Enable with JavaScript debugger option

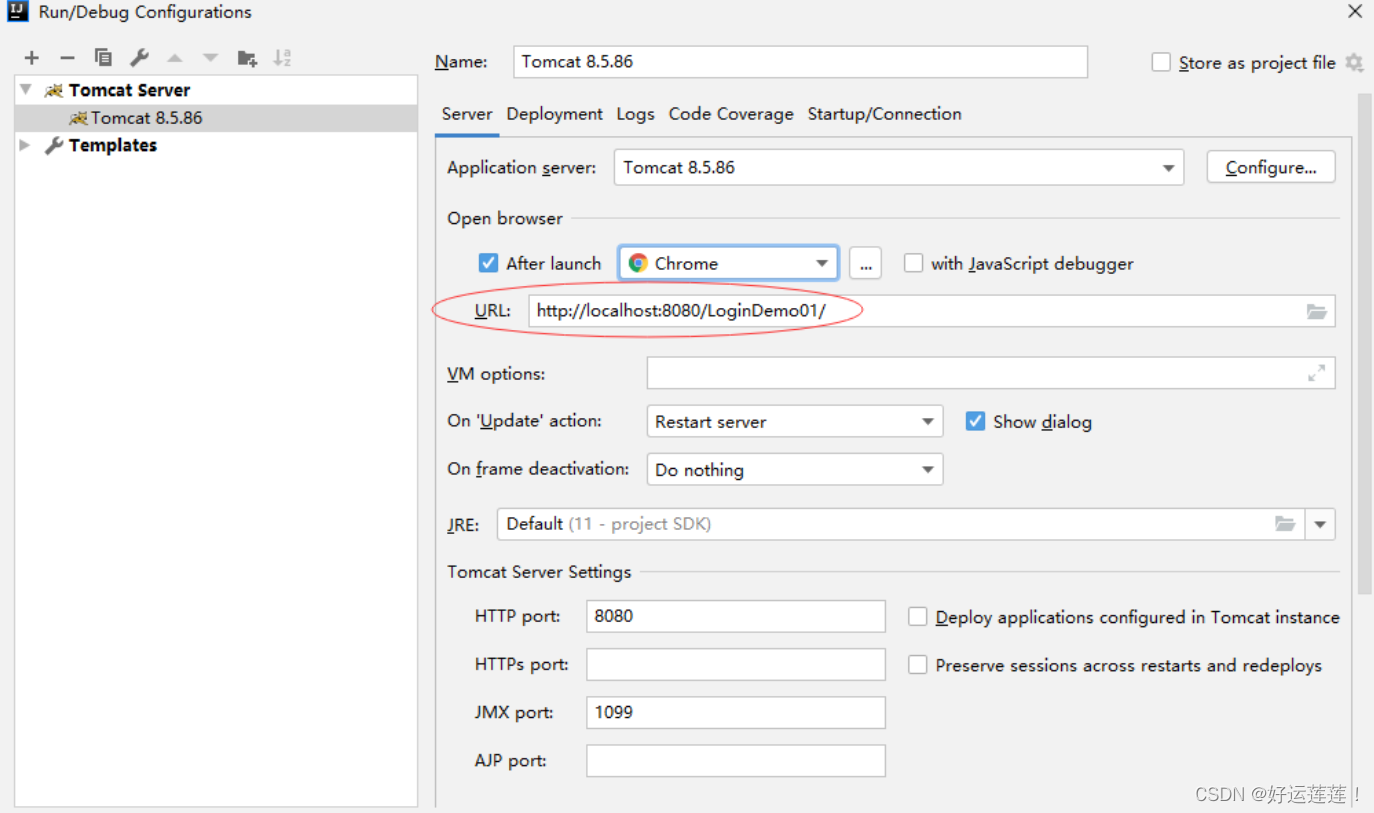913,263
